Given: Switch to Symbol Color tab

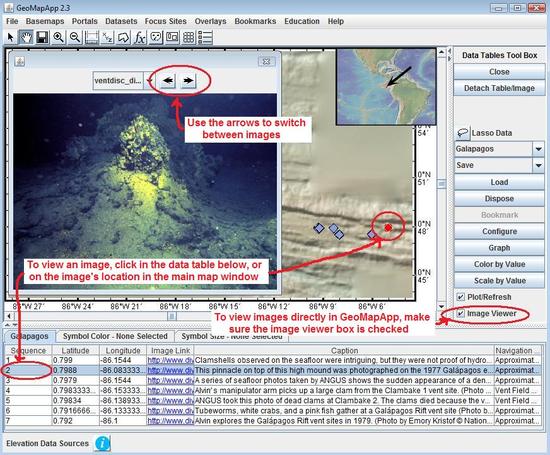Looking at the screenshot, I should pyautogui.click(x=115, y=336).
